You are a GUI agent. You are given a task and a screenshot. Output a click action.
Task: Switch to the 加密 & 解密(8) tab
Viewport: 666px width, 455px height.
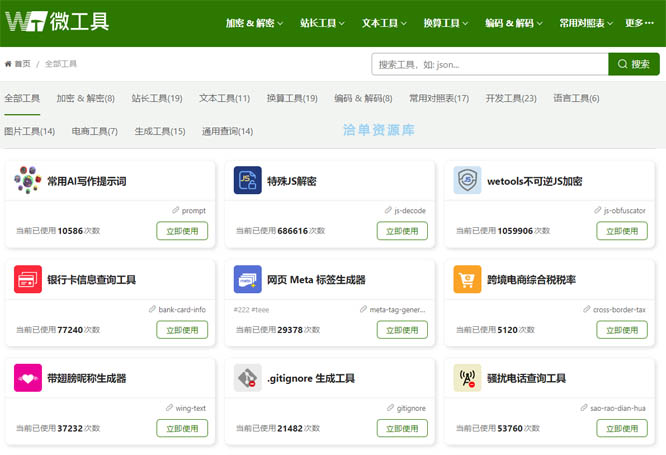pos(85,99)
